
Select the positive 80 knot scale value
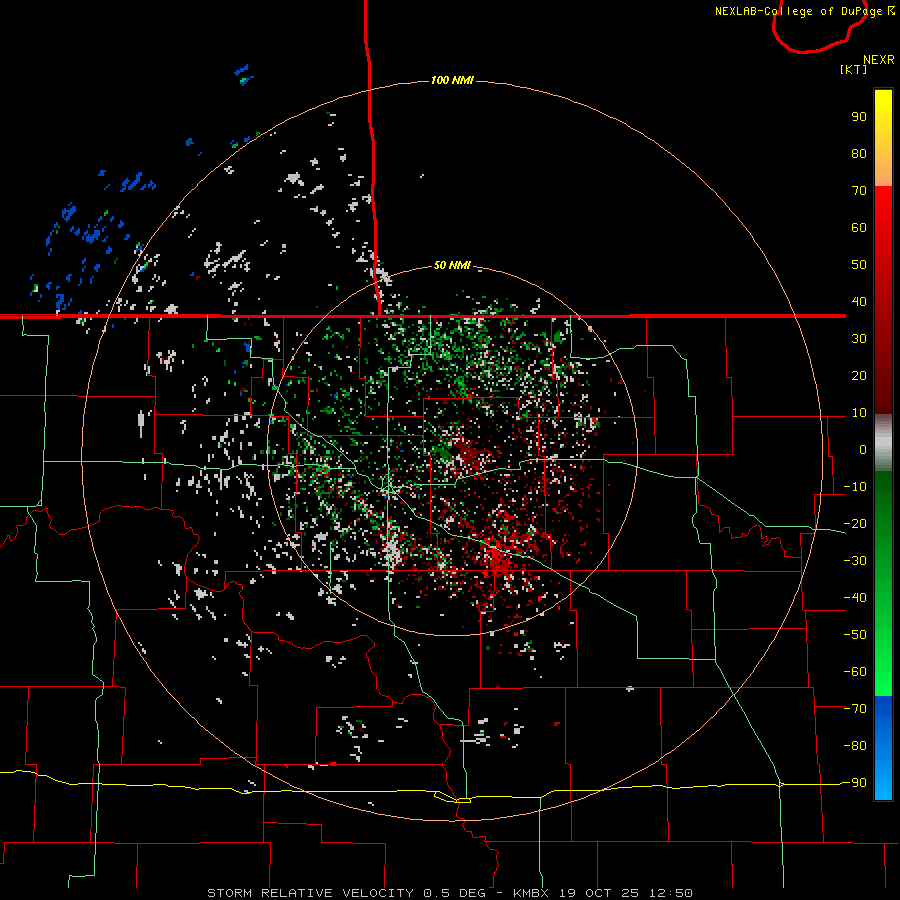tap(859, 153)
